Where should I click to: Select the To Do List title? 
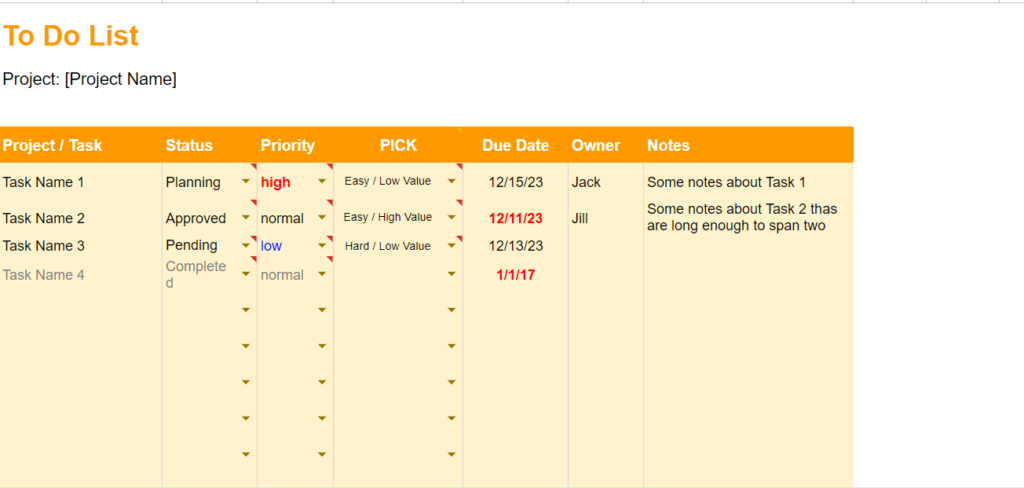point(71,36)
